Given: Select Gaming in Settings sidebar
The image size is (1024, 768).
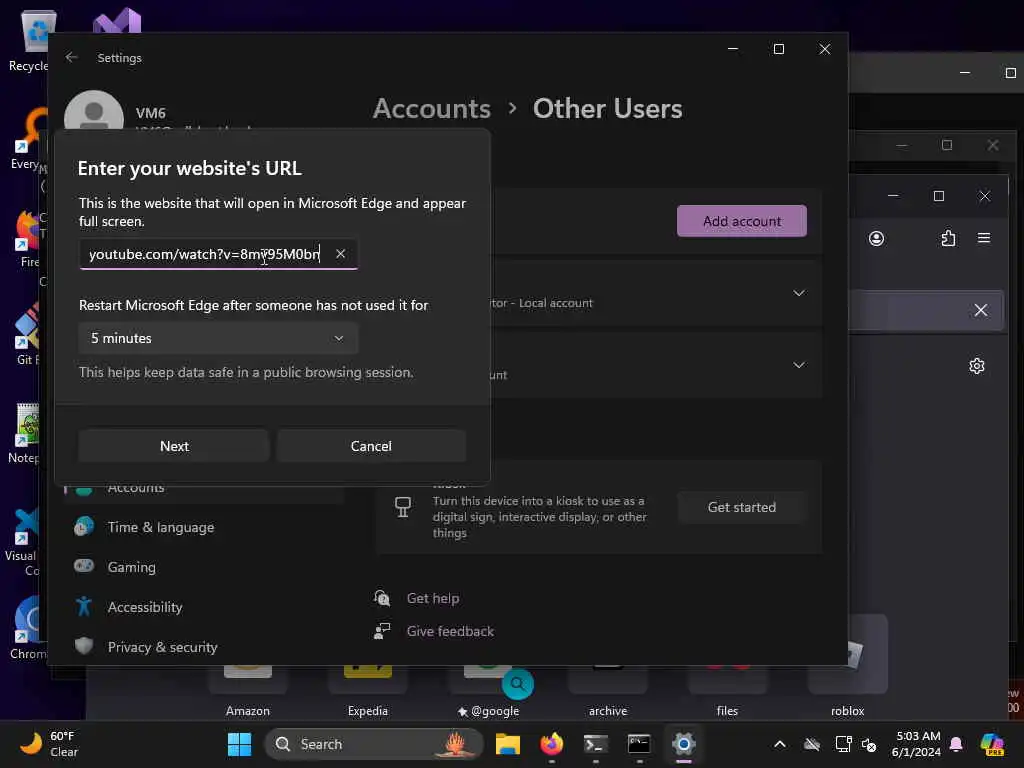Looking at the screenshot, I should 131,567.
